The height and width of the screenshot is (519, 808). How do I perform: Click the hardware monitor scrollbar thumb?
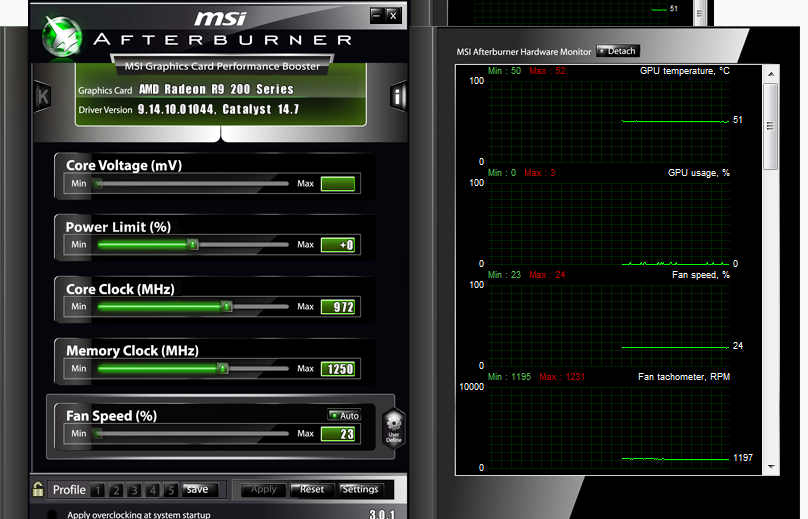click(771, 126)
